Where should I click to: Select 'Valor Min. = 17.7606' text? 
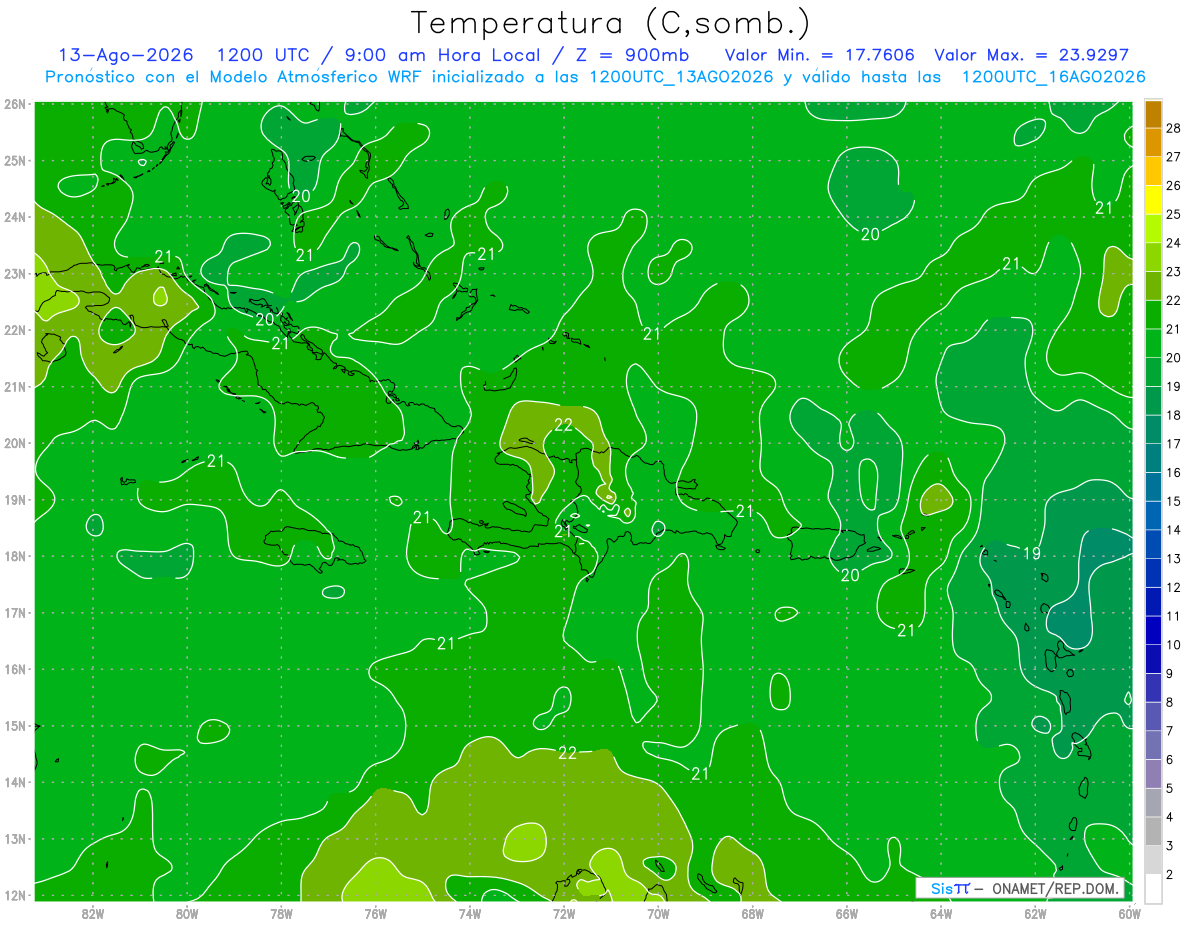pos(822,56)
